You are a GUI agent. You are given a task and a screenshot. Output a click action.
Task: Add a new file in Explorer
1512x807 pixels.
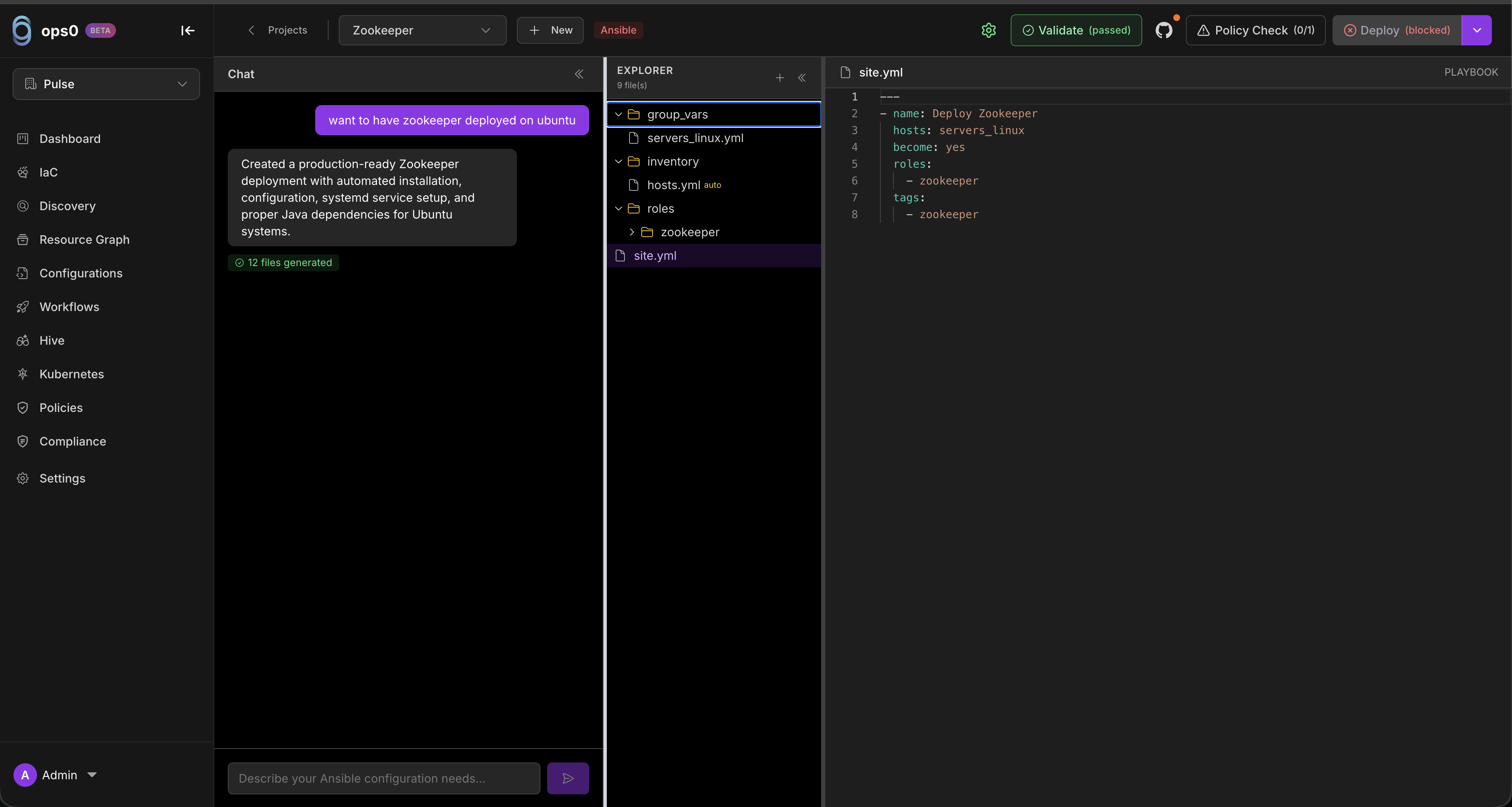pyautogui.click(x=780, y=77)
